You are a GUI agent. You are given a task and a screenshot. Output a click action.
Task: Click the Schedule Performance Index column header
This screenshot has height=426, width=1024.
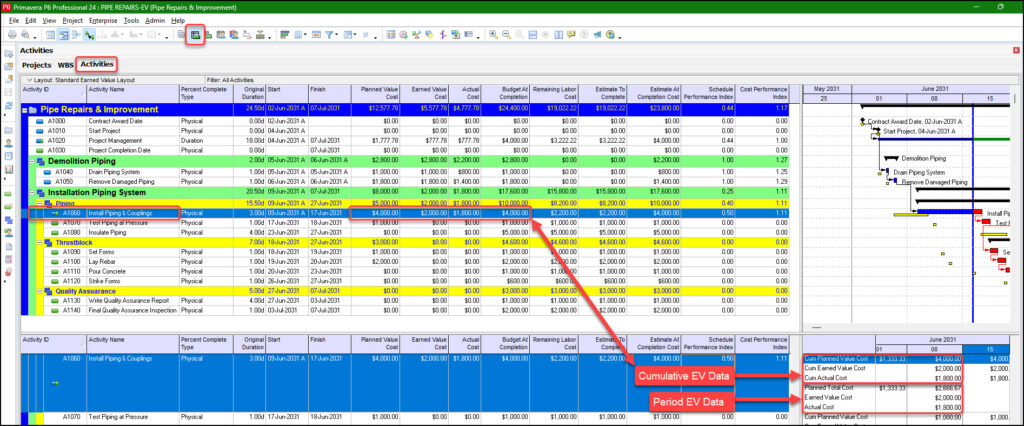click(709, 93)
